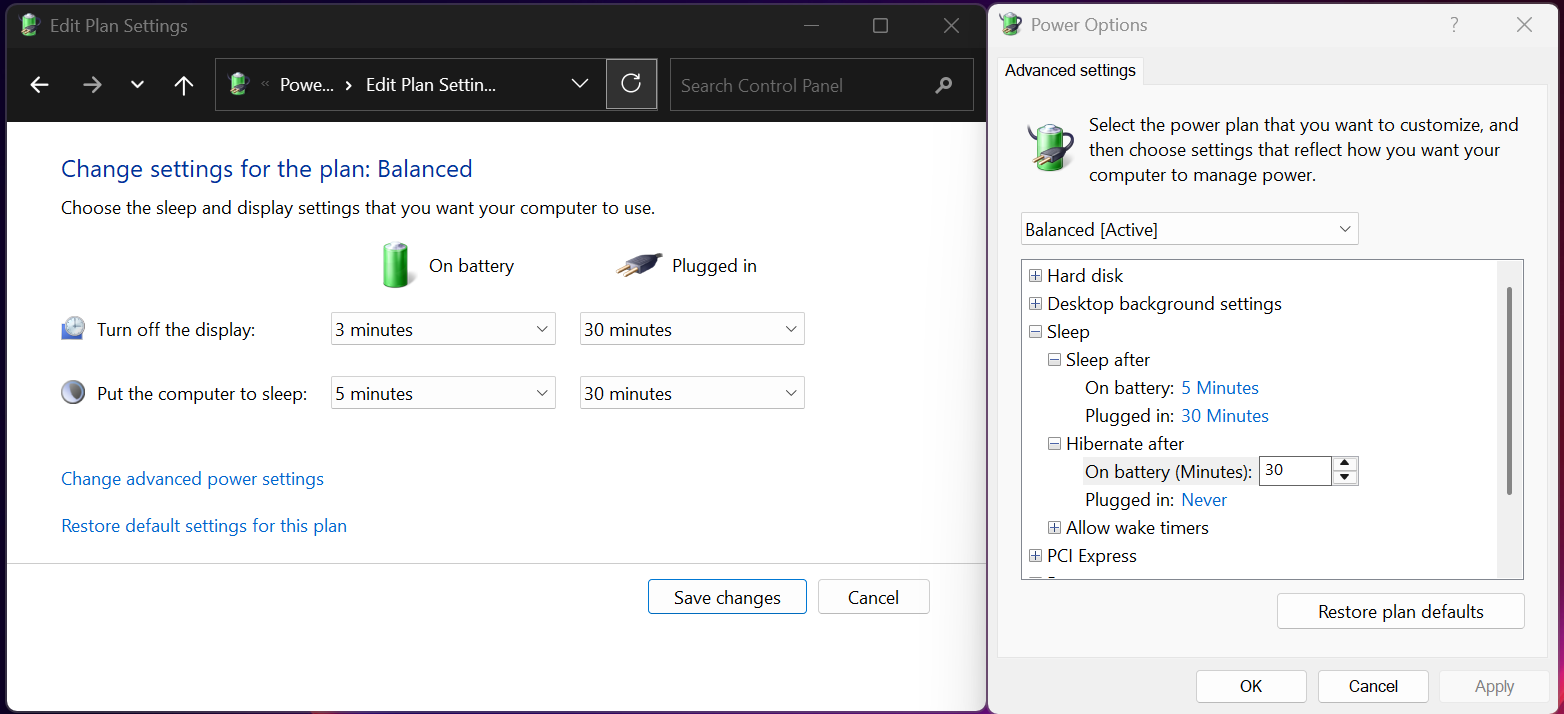Click the help question mark in Power Options

click(1454, 25)
